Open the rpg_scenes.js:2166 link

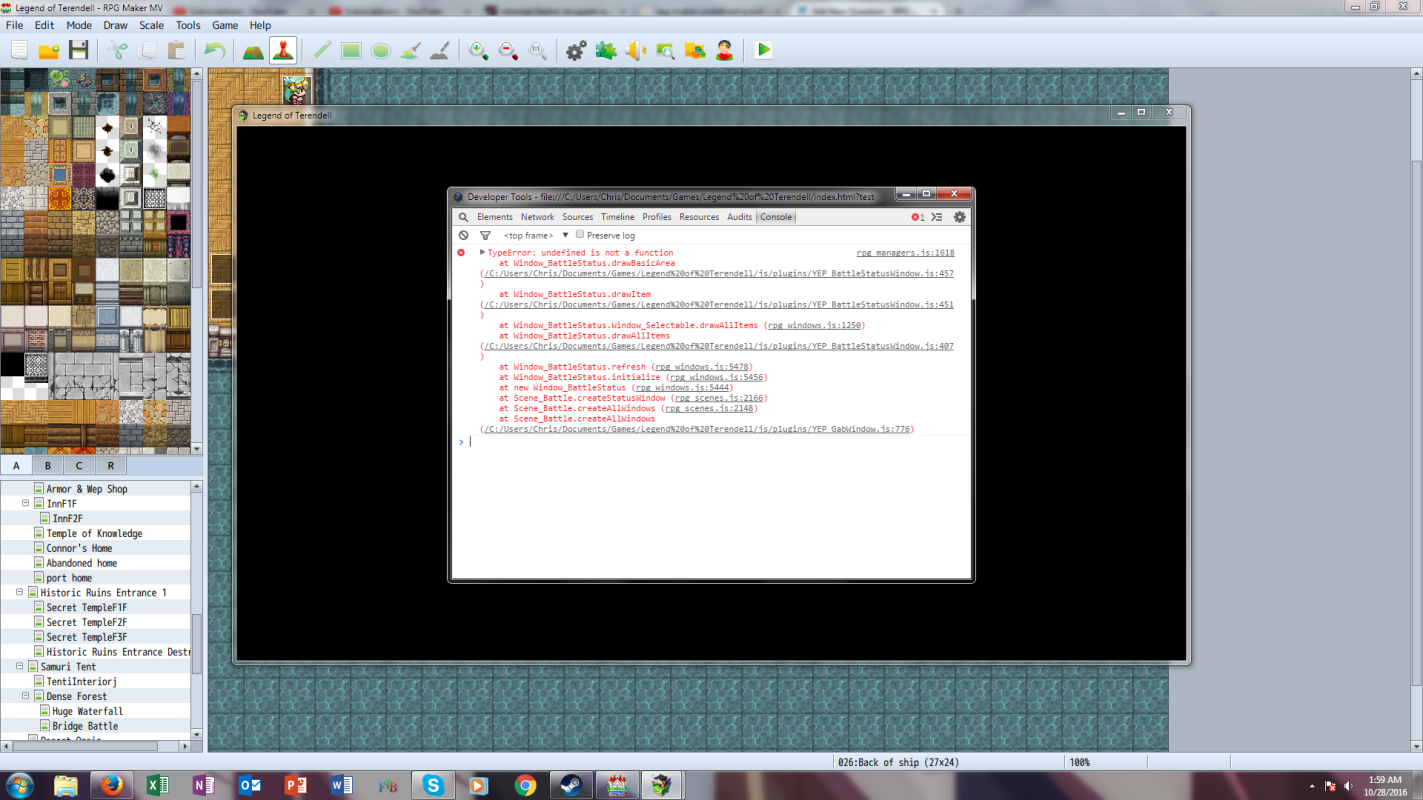[719, 398]
